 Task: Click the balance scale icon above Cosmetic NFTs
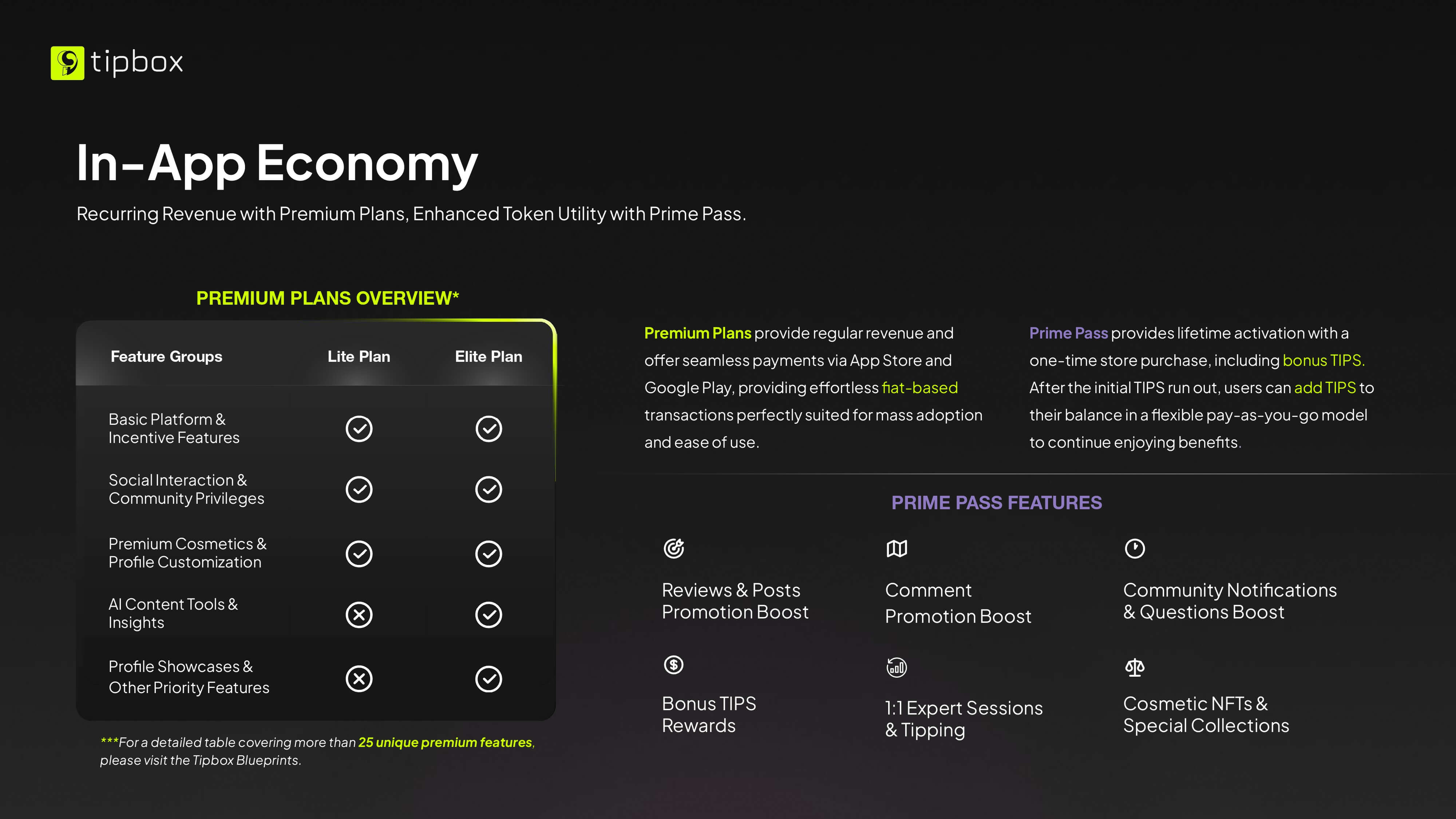(x=1134, y=668)
